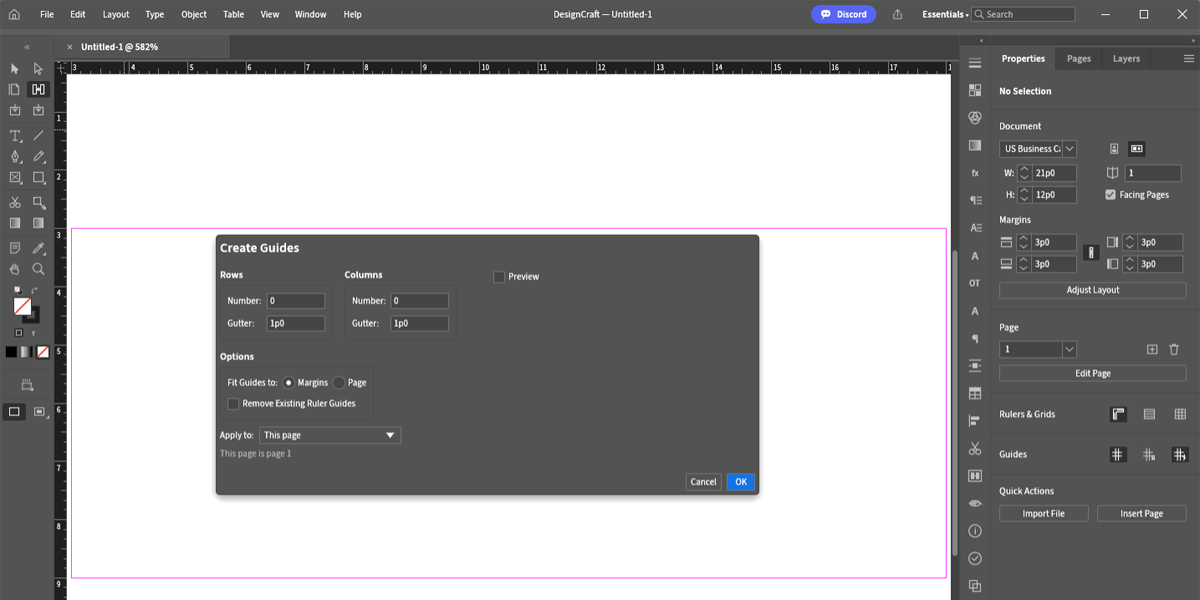
Task: Click Rows Number input field
Action: [295, 301]
